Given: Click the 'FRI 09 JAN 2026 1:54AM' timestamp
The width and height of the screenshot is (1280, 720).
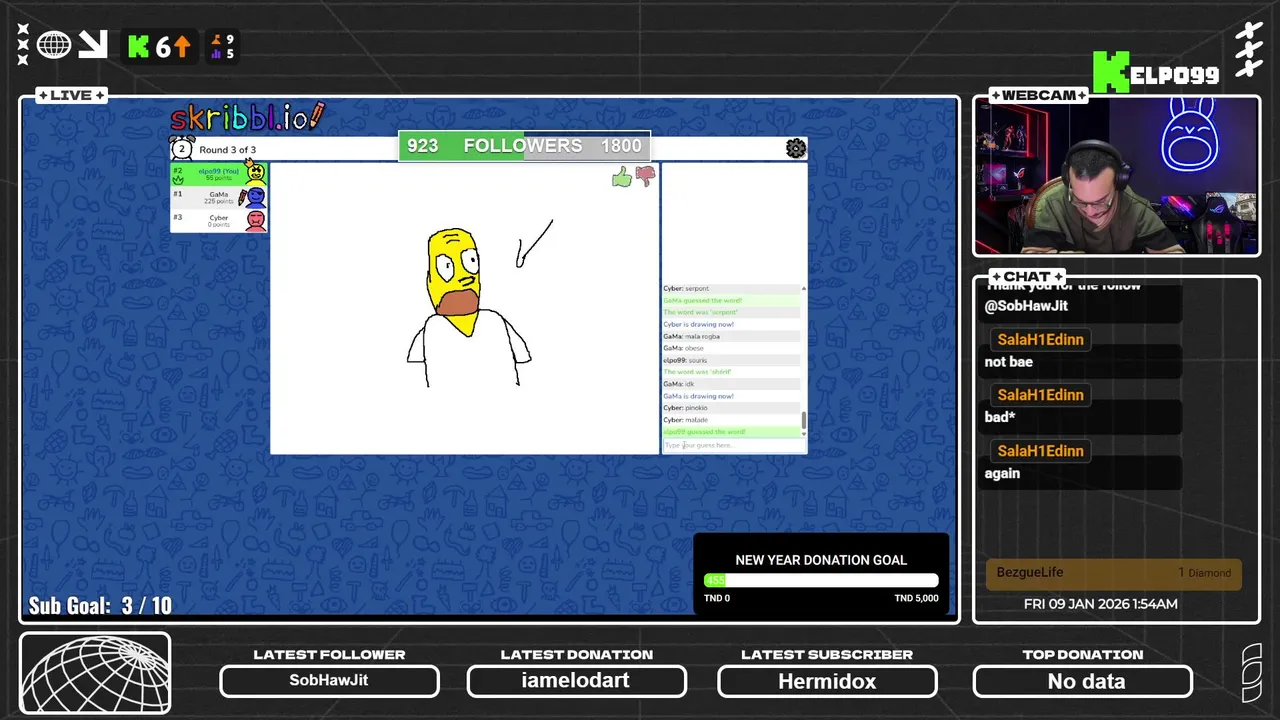Looking at the screenshot, I should [1100, 603].
